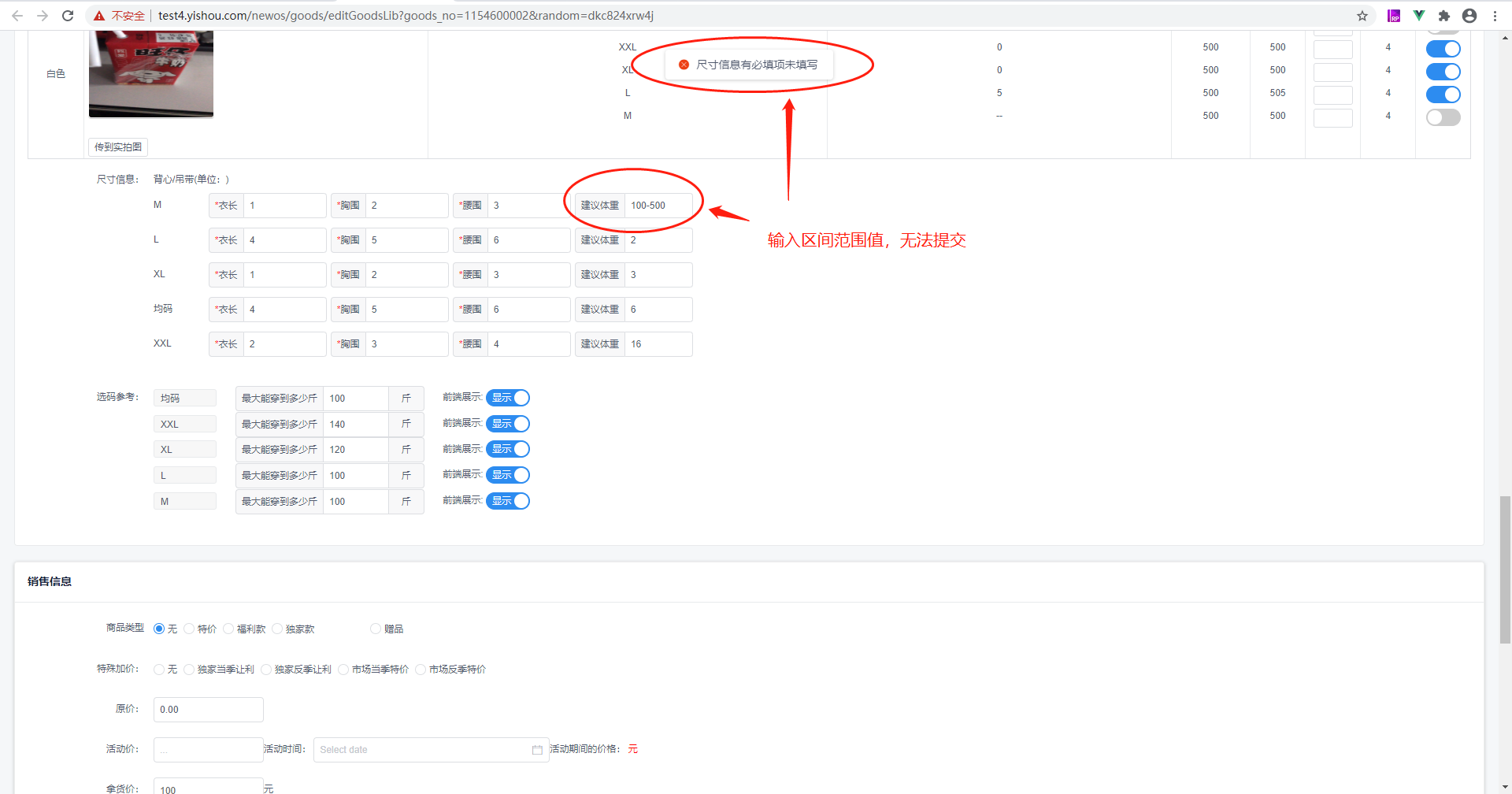Select 独家当季让利 option
The width and height of the screenshot is (1512, 794).
point(189,670)
